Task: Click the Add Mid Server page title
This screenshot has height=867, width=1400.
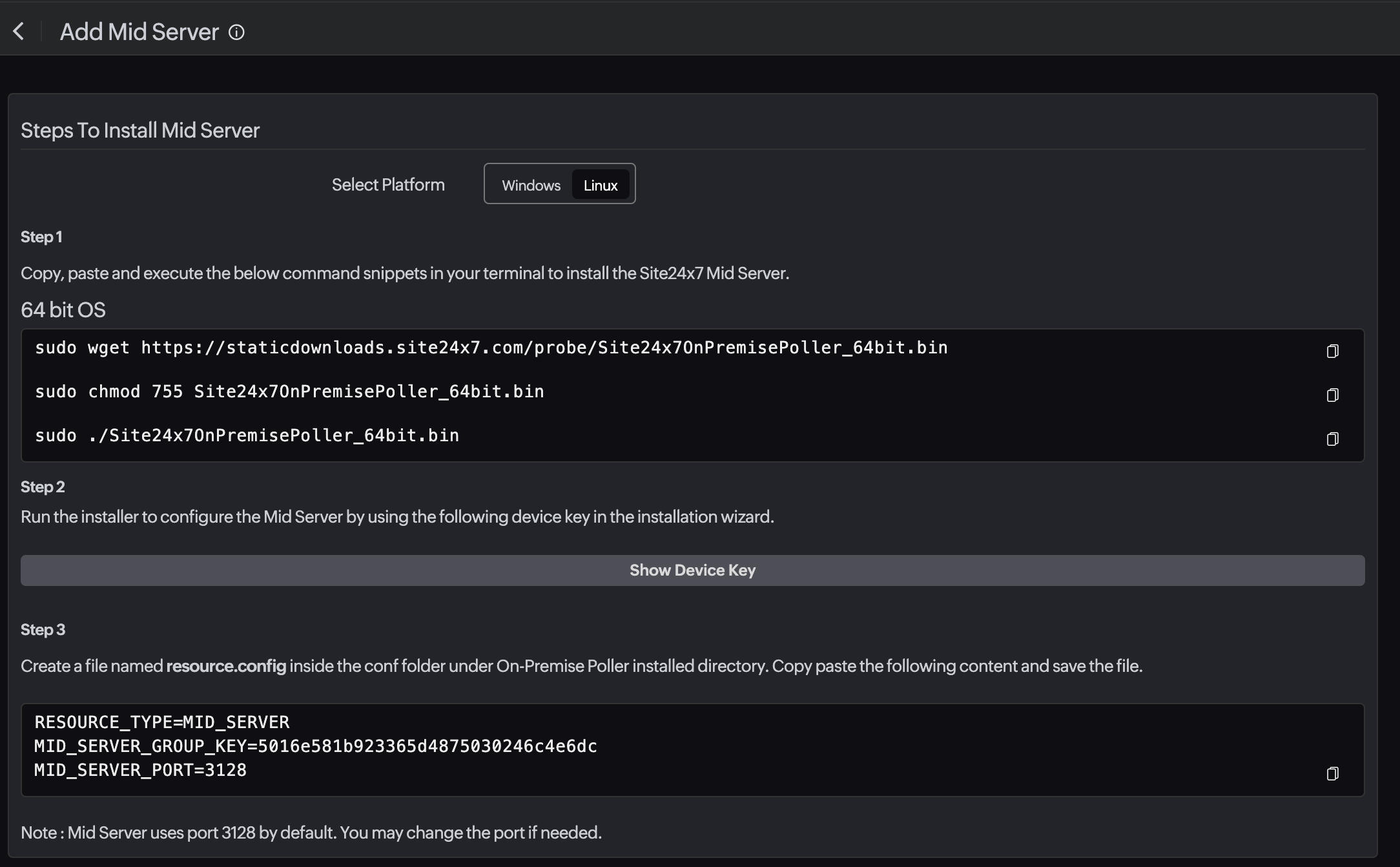Action: [x=139, y=32]
